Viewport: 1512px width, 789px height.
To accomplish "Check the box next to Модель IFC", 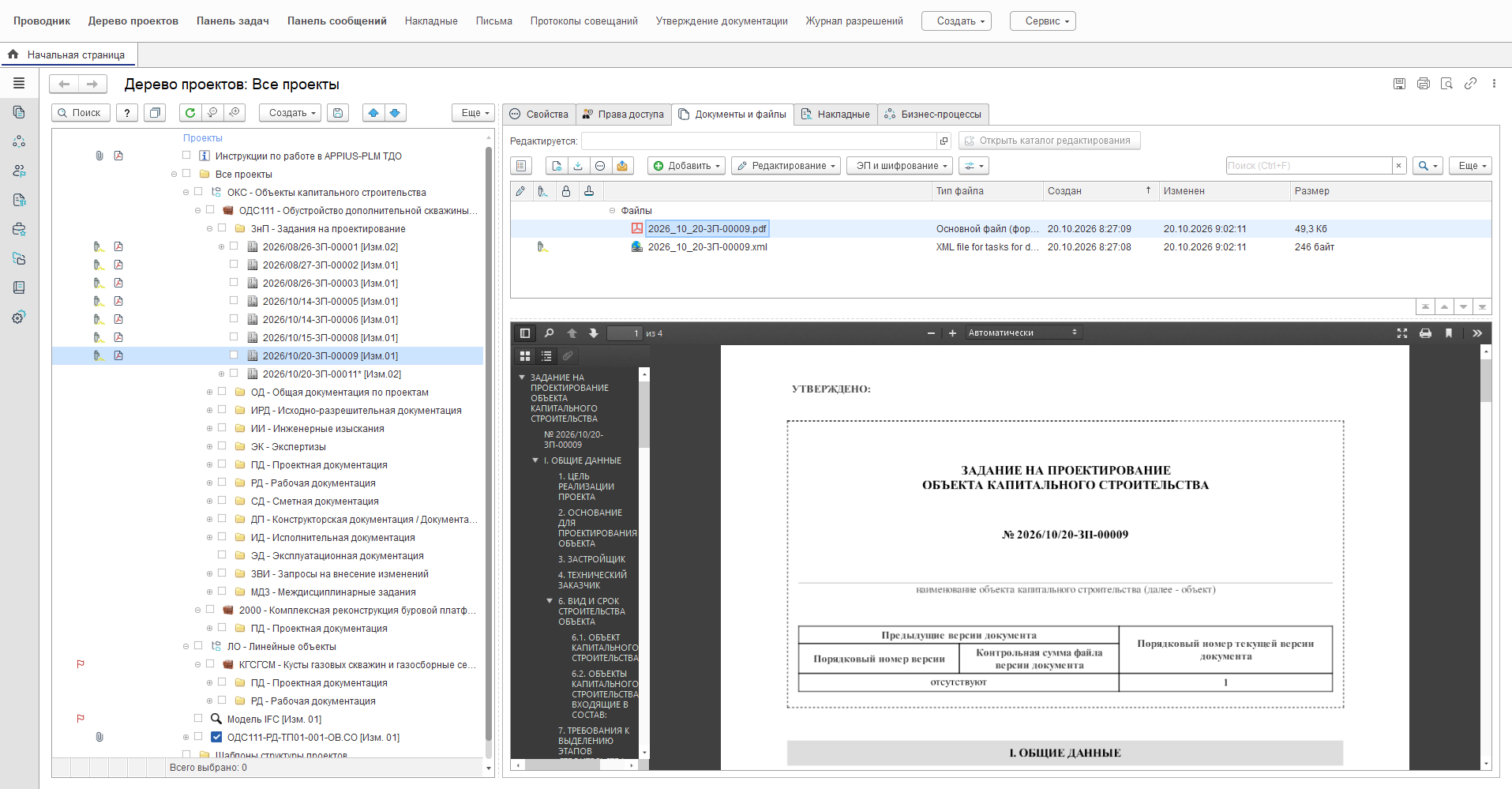I will tap(198, 718).
